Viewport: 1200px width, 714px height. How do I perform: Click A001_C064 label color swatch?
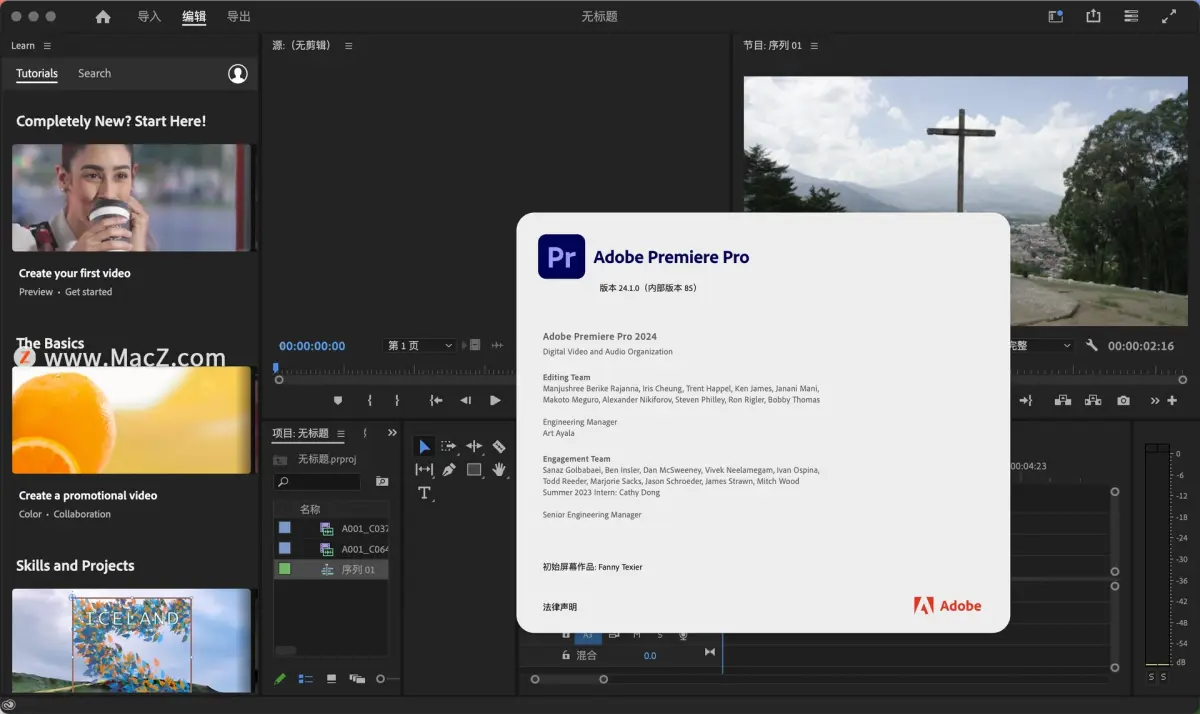coord(285,548)
